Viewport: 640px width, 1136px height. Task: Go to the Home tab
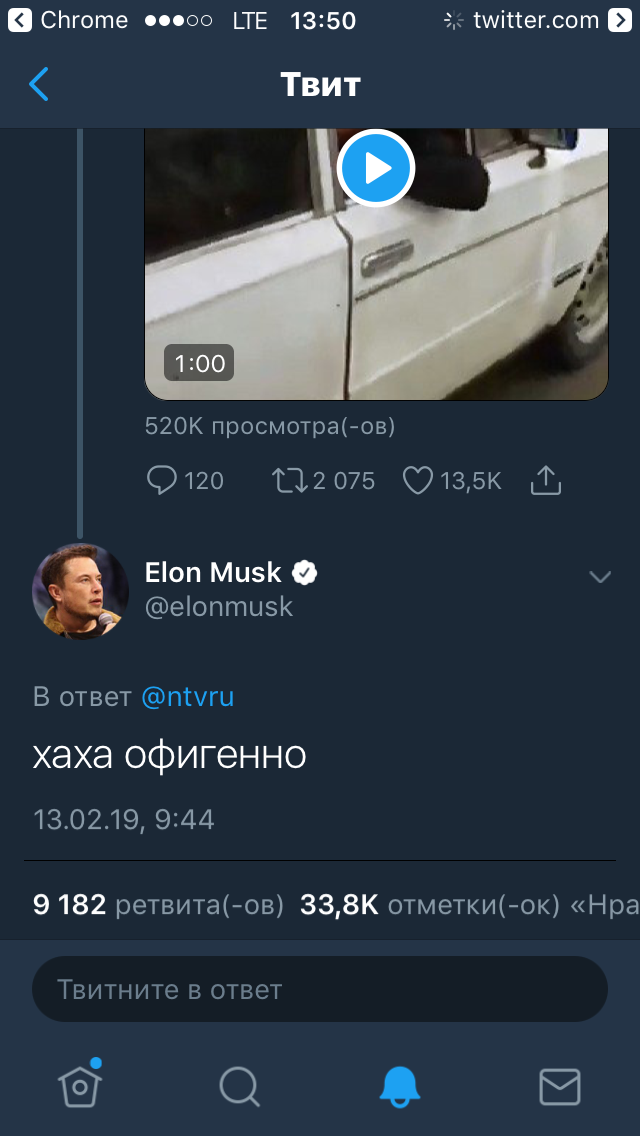click(80, 1084)
